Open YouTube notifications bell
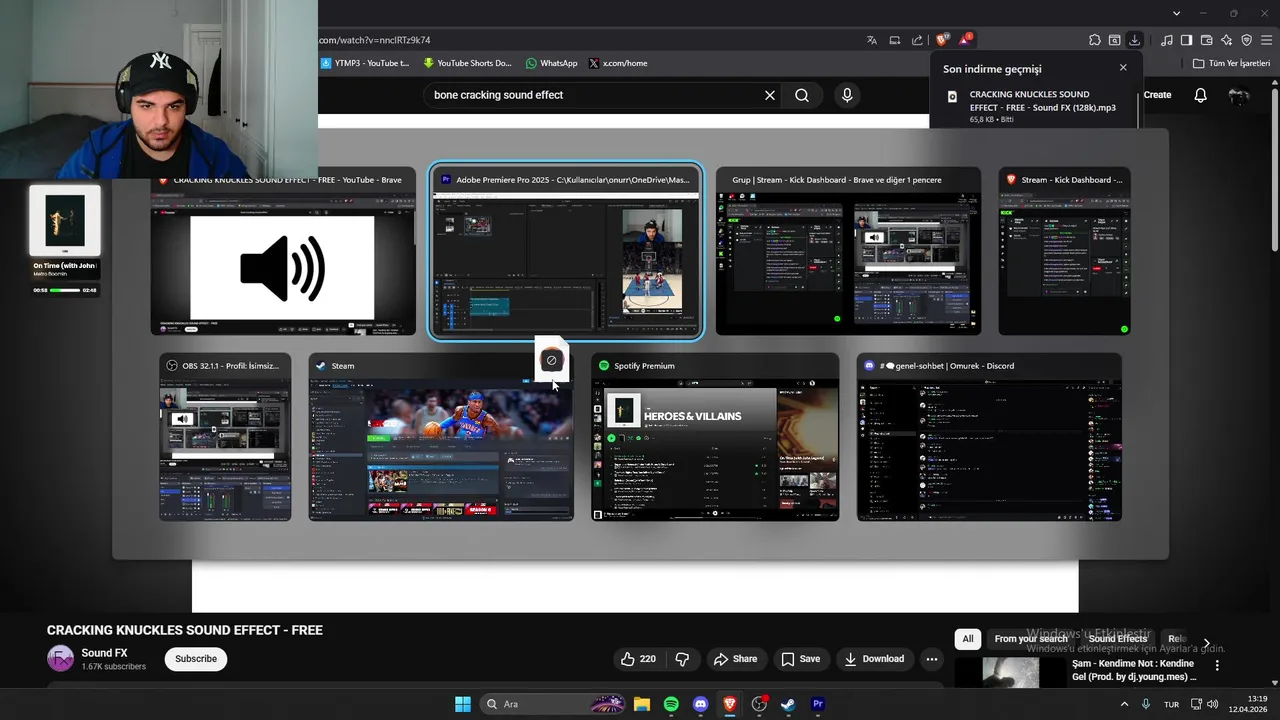Viewport: 1280px width, 720px height. [1201, 95]
